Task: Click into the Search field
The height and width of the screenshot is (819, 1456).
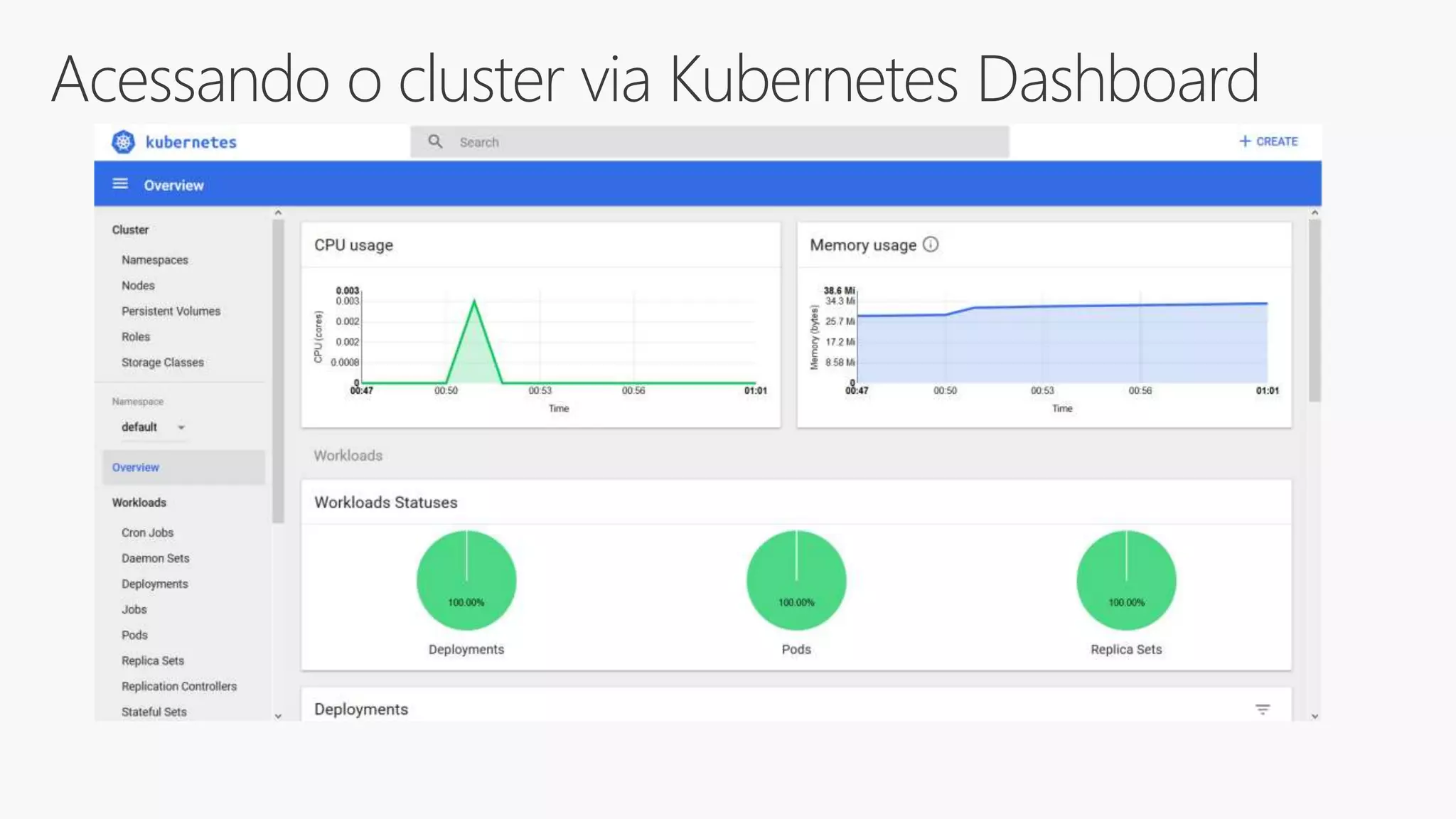Action: (x=710, y=142)
